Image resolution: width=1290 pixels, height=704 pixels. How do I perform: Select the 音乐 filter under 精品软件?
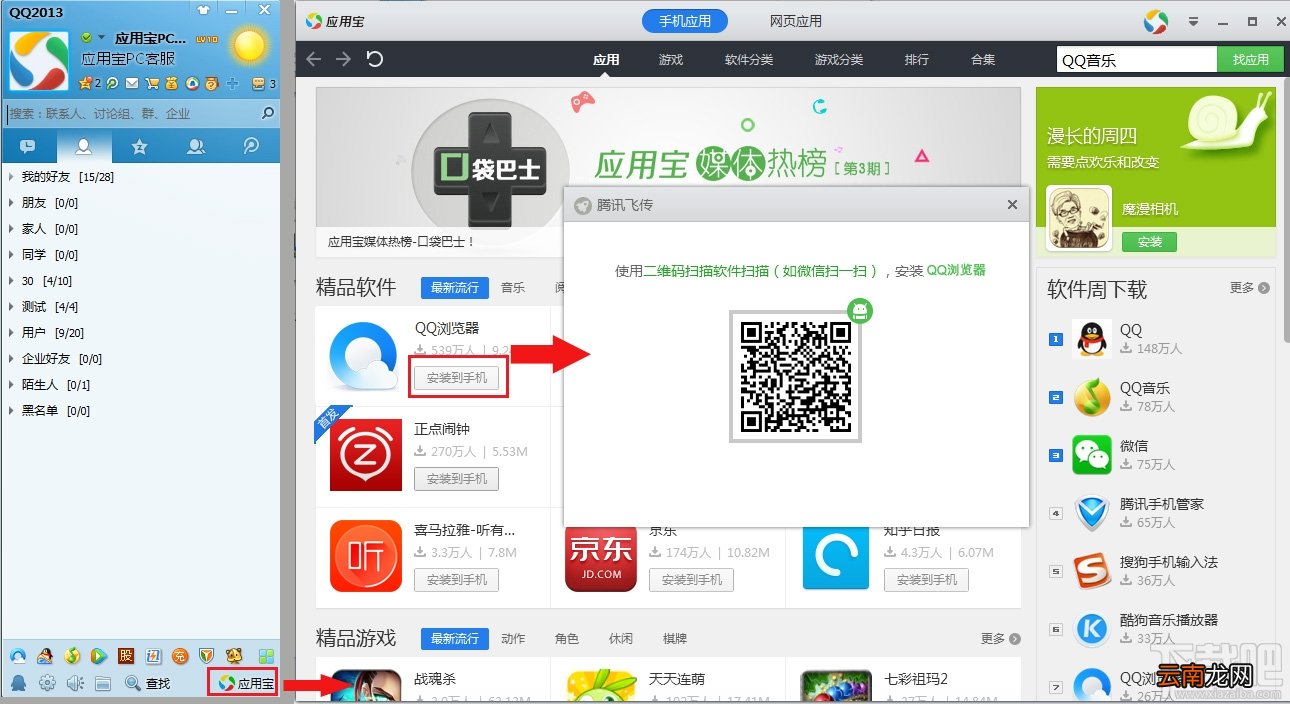[513, 287]
